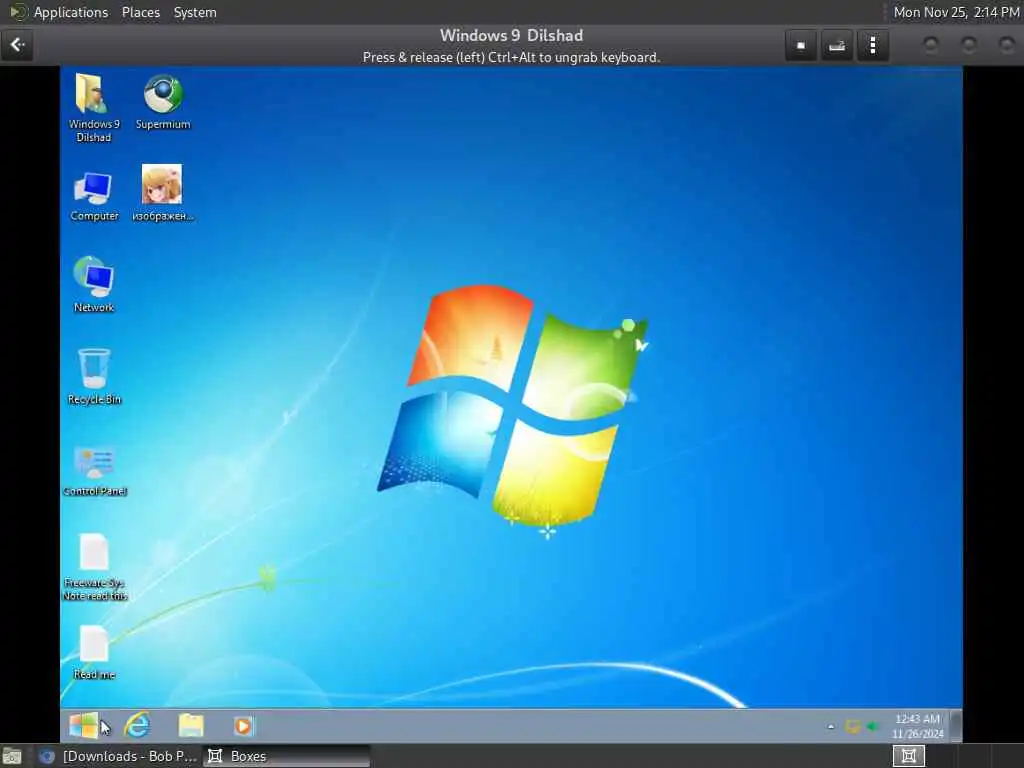Select the Recycle Bin icon
Image resolution: width=1024 pixels, height=768 pixels.
tap(94, 376)
